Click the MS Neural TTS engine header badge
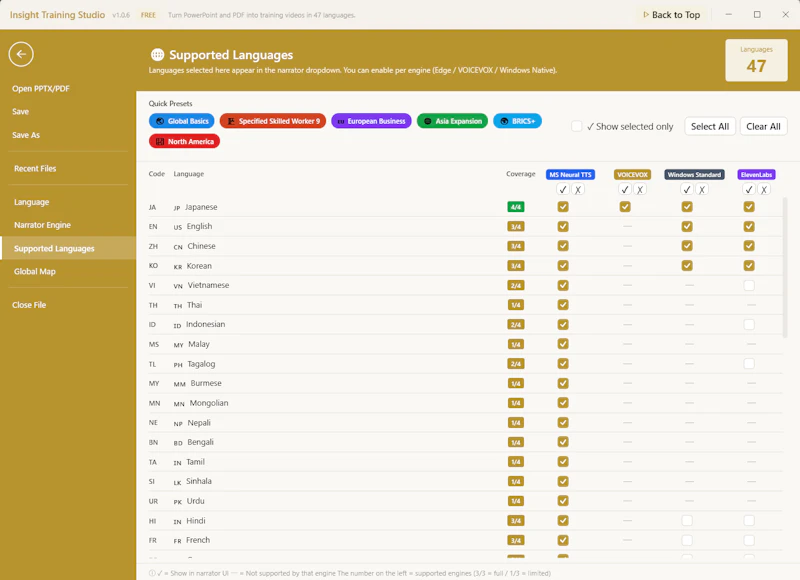 (x=570, y=174)
